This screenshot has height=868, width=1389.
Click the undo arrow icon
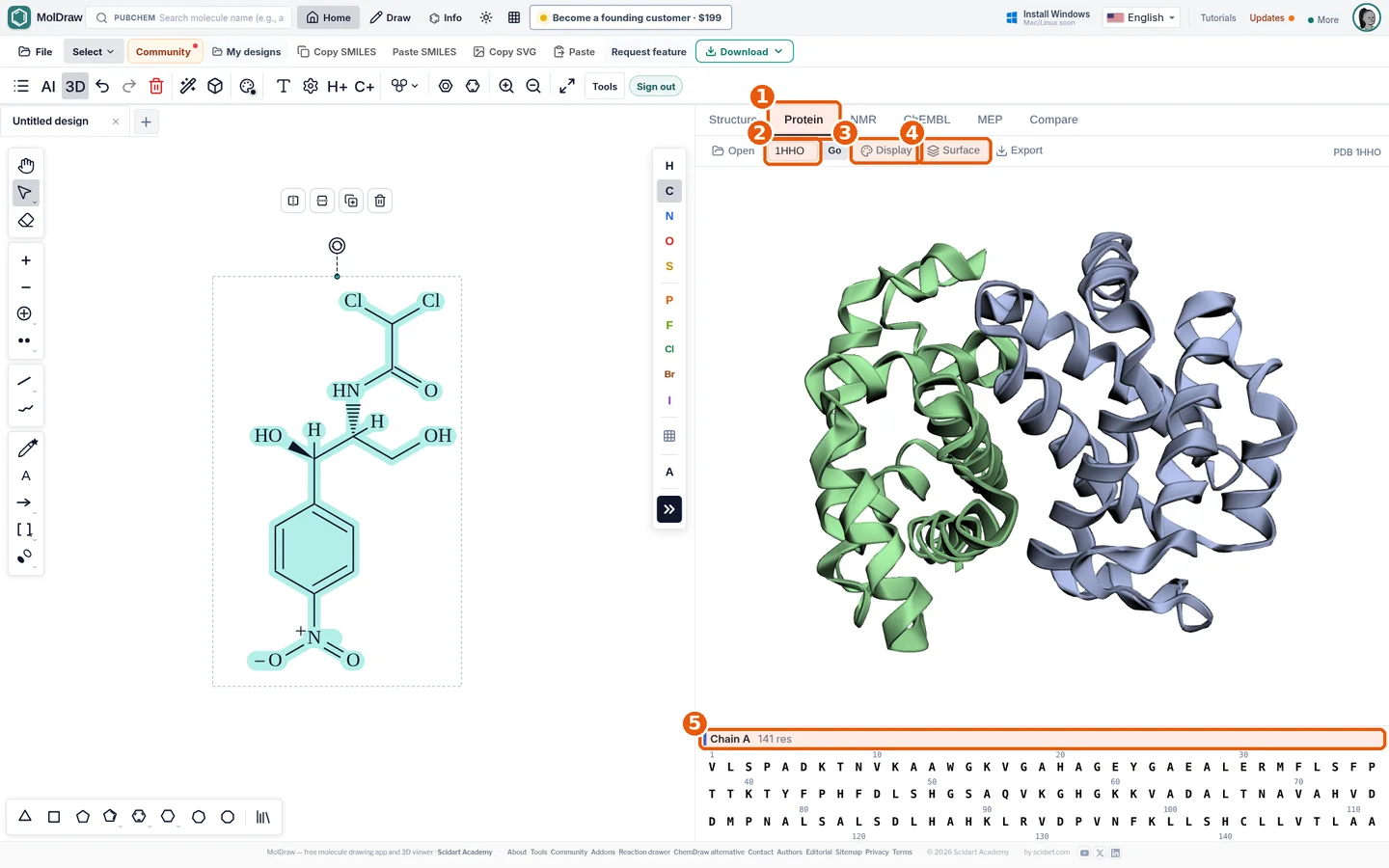pos(102,87)
